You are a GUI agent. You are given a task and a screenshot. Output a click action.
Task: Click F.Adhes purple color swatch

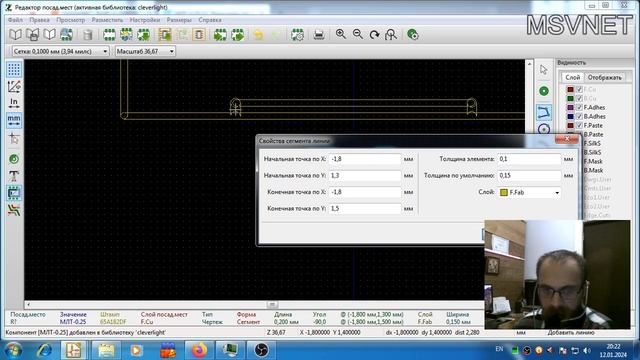point(570,107)
